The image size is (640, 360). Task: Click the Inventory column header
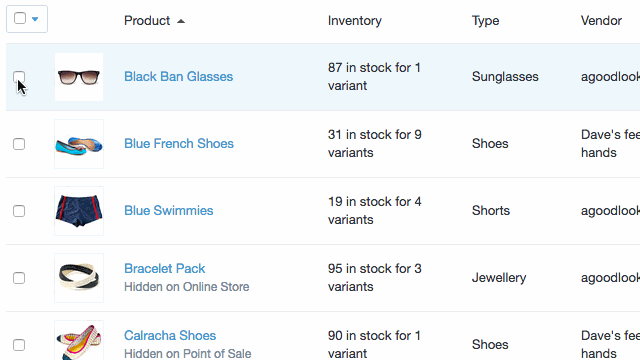(x=355, y=20)
